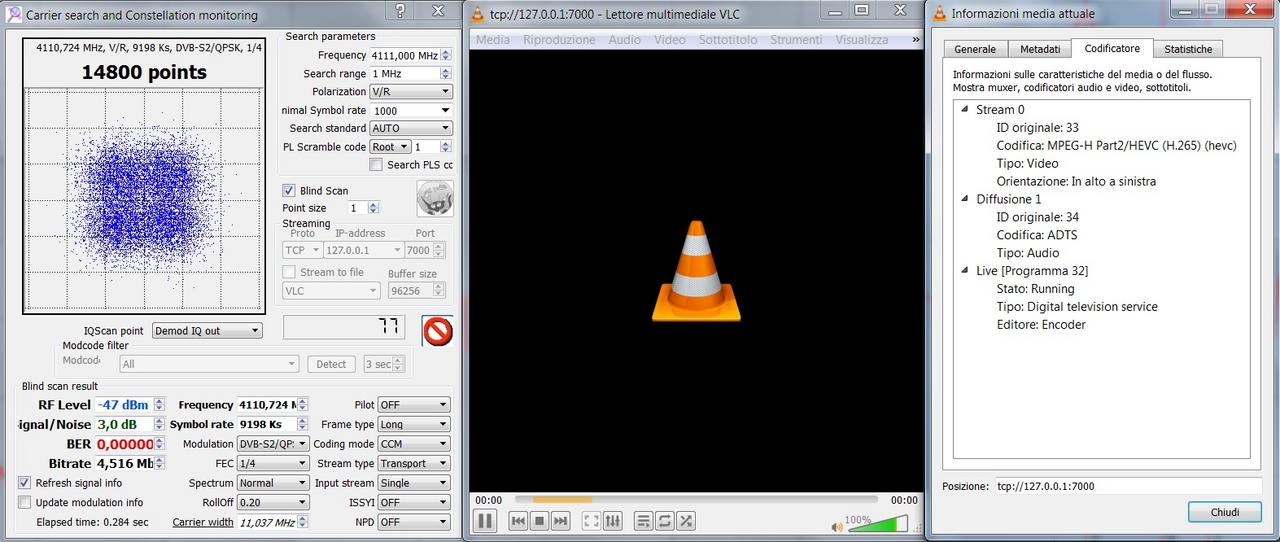Select the Codificatore tab

click(x=1112, y=48)
